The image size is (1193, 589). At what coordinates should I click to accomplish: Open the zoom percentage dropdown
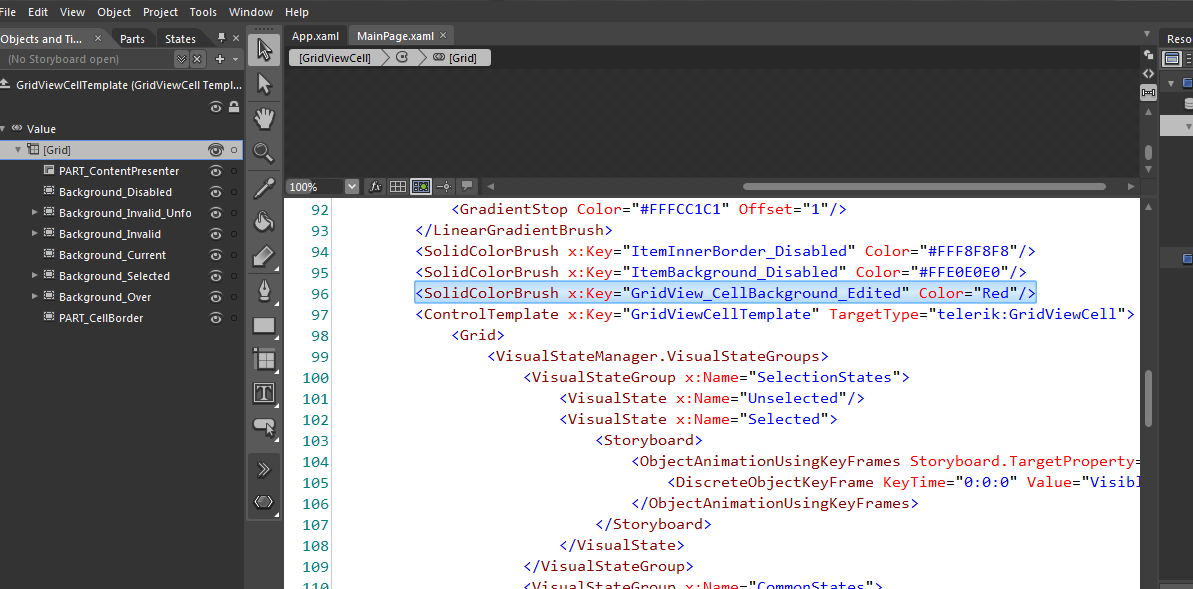tap(352, 186)
